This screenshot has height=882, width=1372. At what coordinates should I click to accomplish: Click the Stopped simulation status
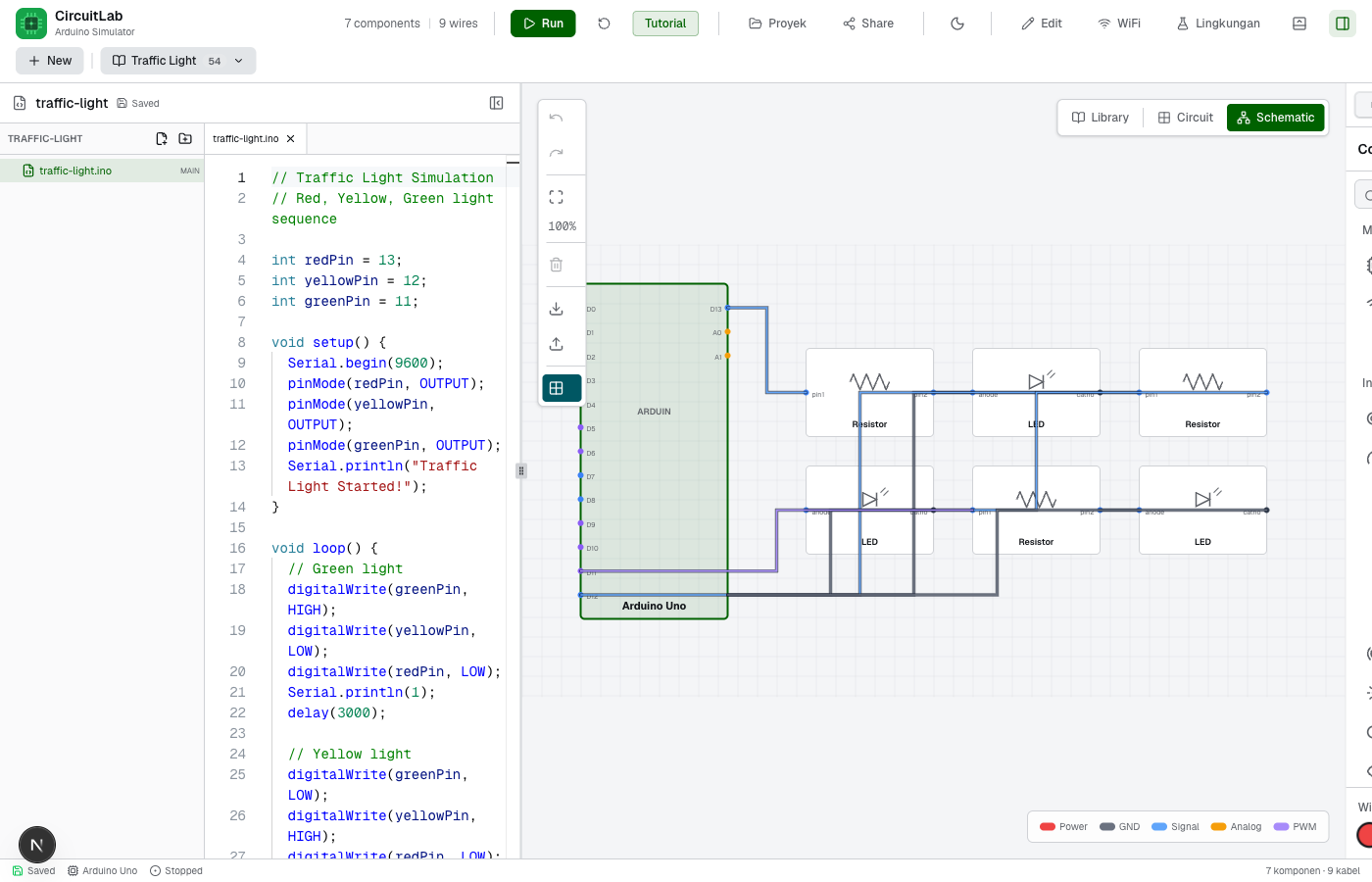(x=176, y=870)
